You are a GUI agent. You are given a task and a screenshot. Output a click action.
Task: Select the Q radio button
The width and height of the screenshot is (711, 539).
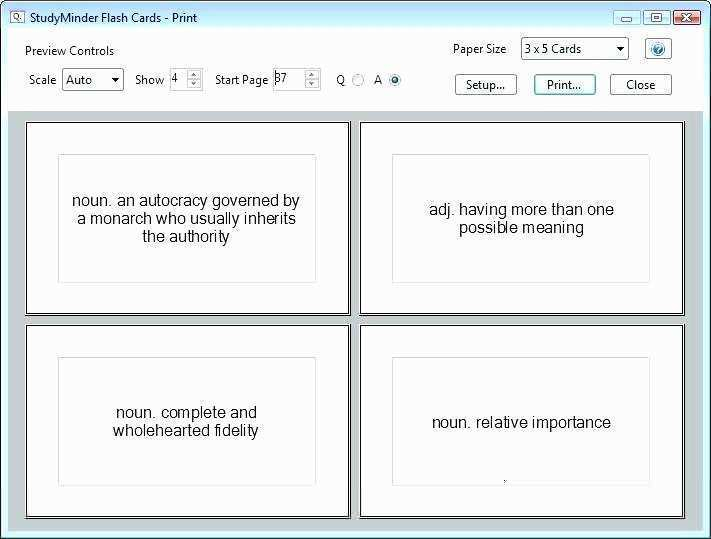(x=358, y=80)
